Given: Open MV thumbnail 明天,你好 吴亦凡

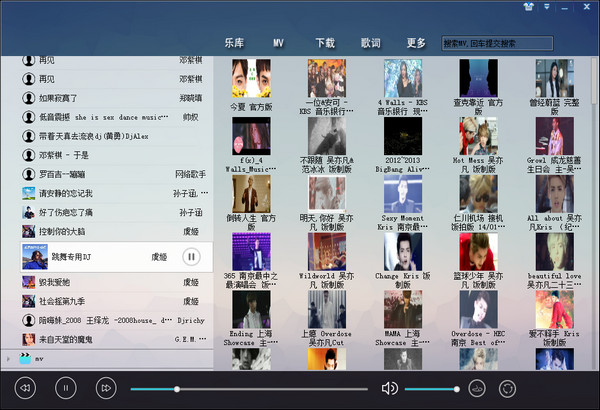Looking at the screenshot, I should [327, 194].
